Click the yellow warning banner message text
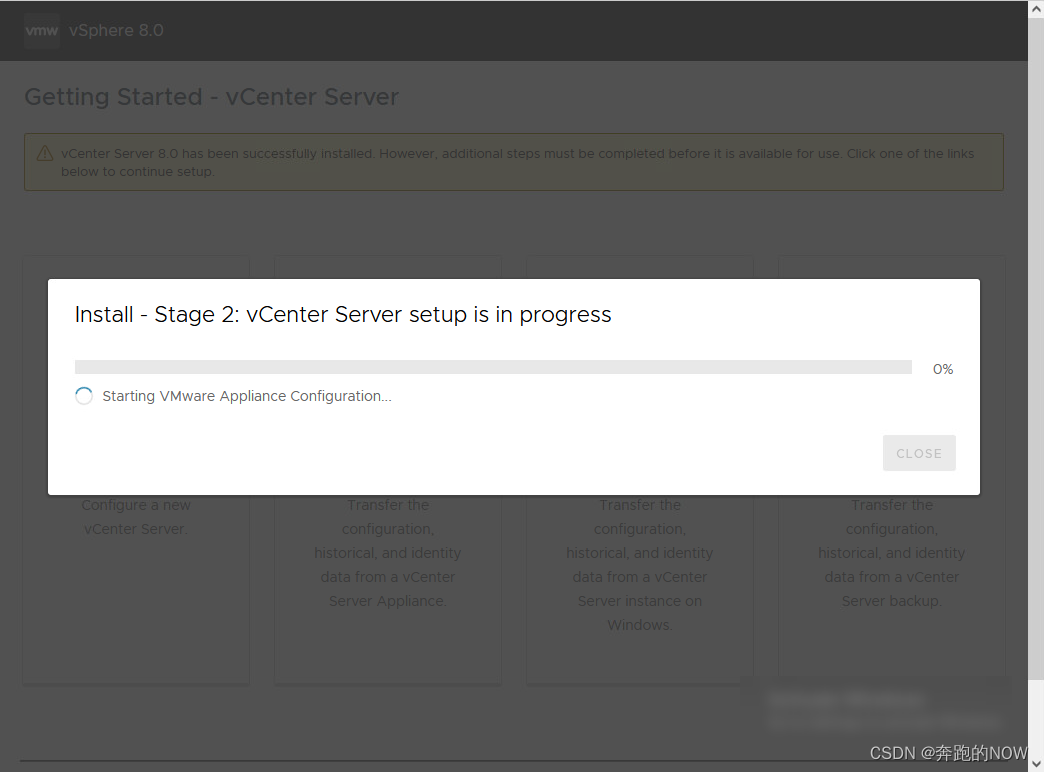 point(517,163)
